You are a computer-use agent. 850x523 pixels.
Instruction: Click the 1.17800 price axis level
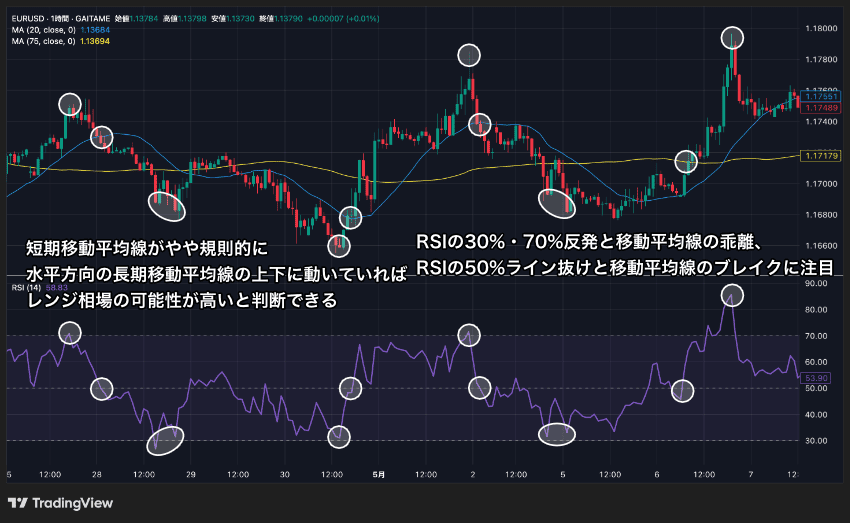tap(821, 59)
